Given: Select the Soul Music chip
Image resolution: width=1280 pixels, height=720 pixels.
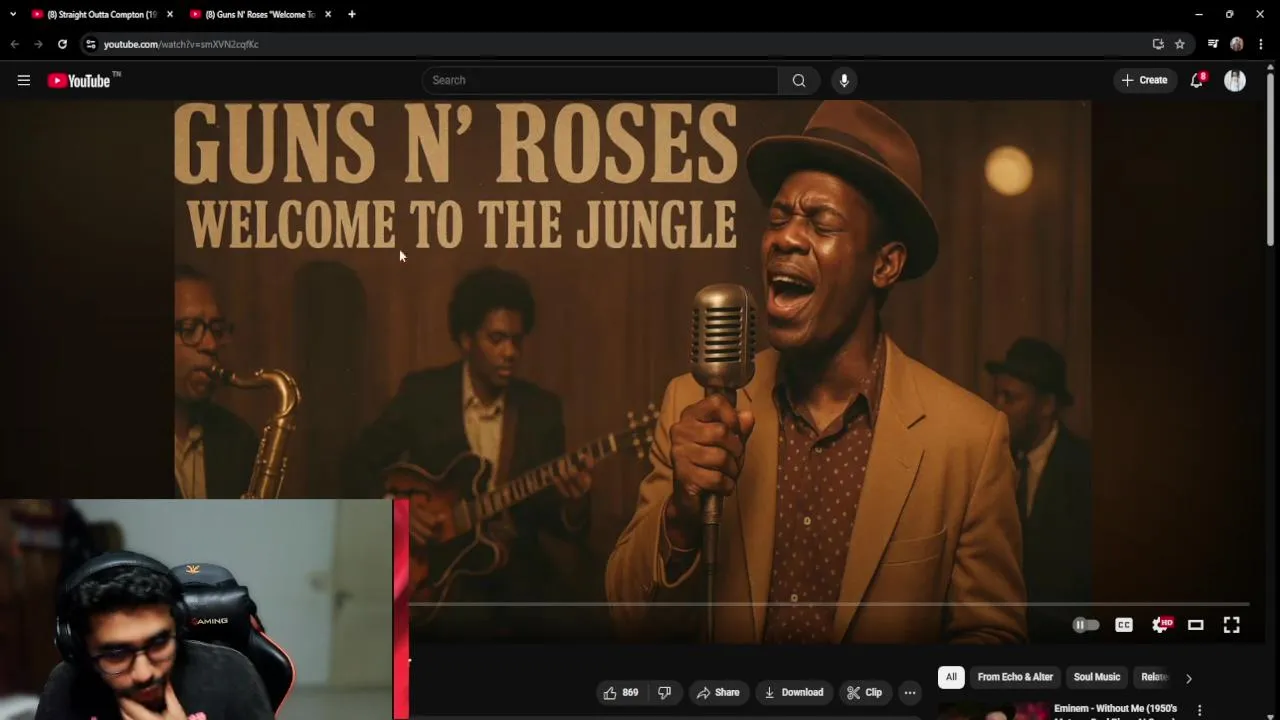Looking at the screenshot, I should point(1097,677).
